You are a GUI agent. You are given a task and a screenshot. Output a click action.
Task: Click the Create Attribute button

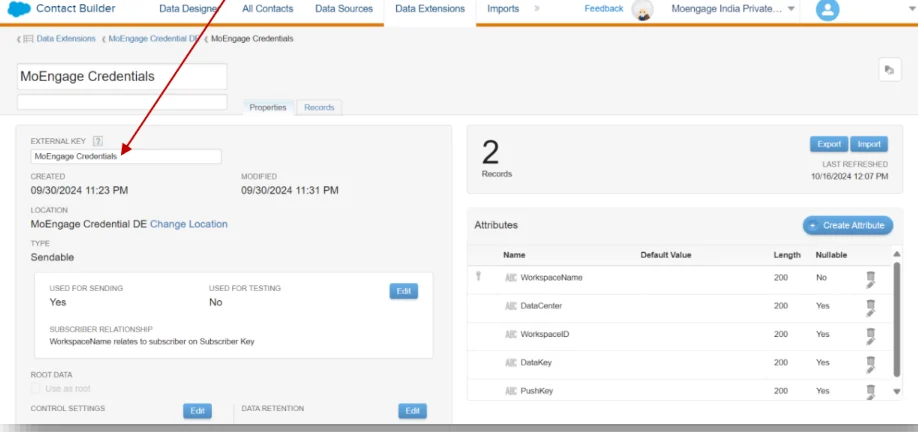pyautogui.click(x=848, y=225)
